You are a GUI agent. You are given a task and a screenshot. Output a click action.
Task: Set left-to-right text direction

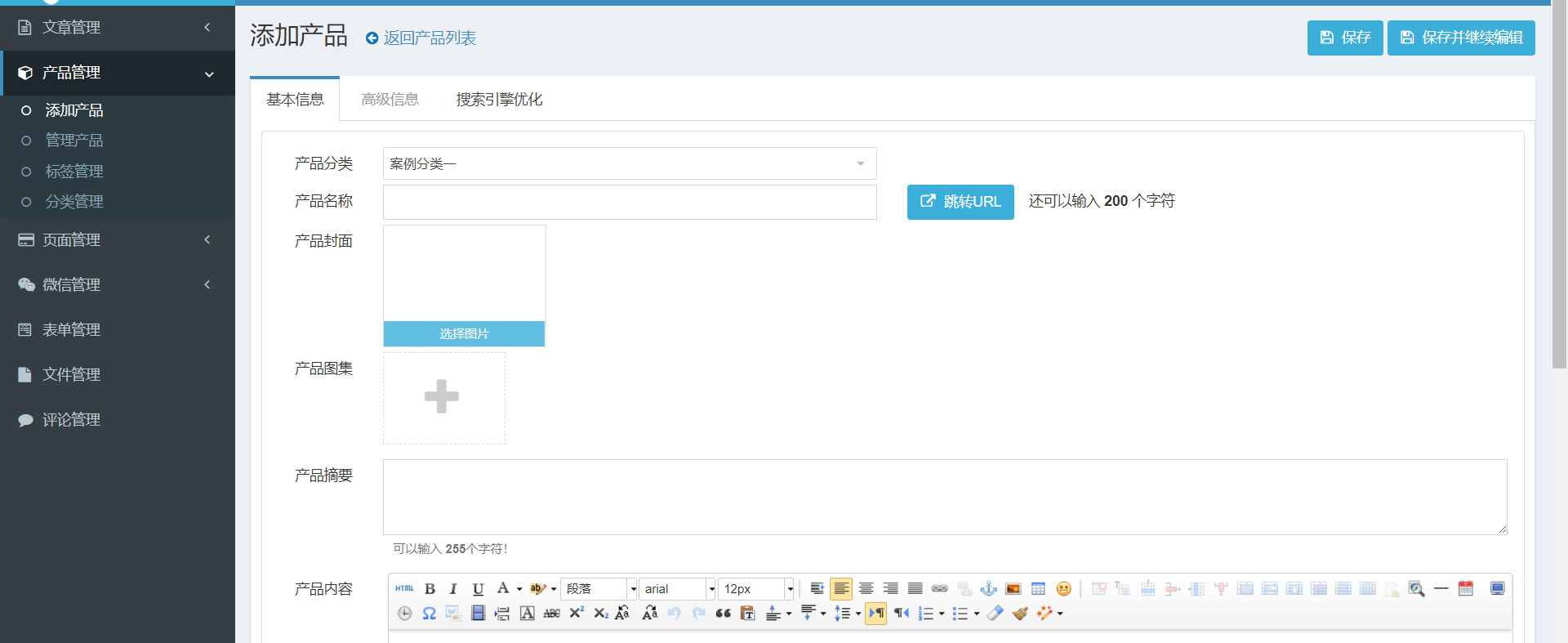point(876,613)
